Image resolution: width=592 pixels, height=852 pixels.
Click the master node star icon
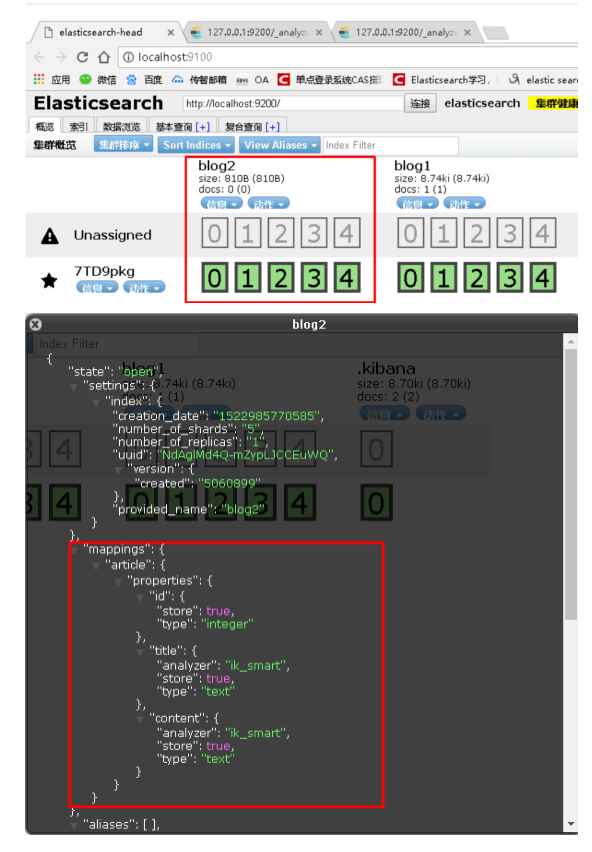(x=49, y=280)
